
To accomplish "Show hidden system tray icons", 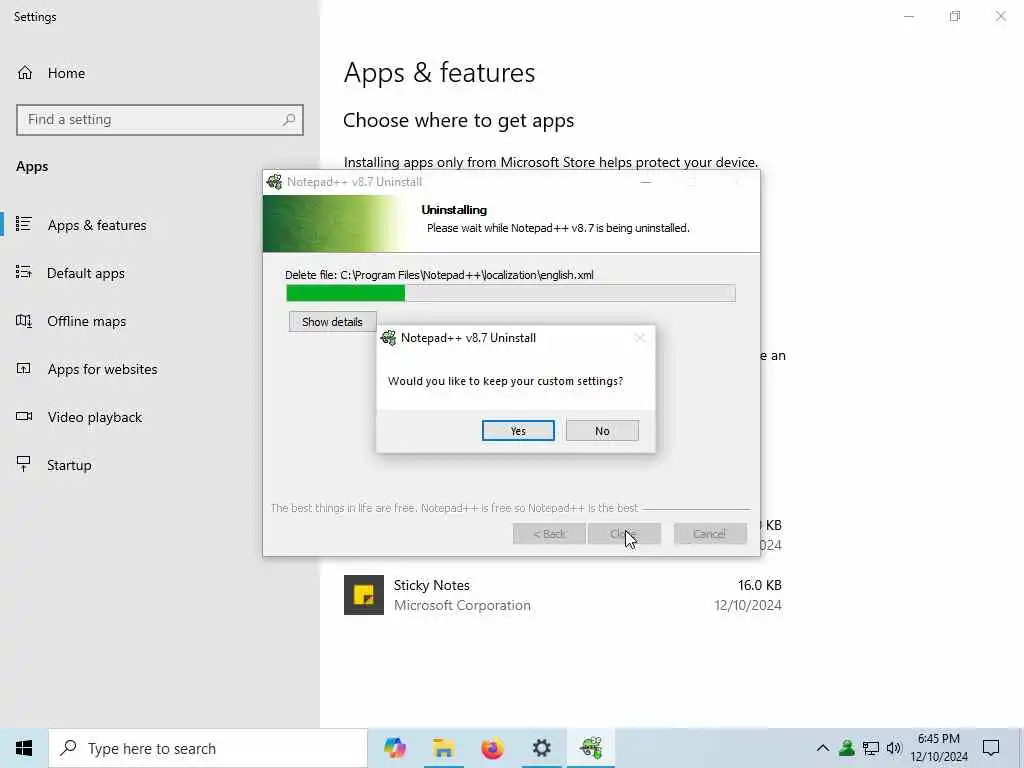I will point(823,748).
